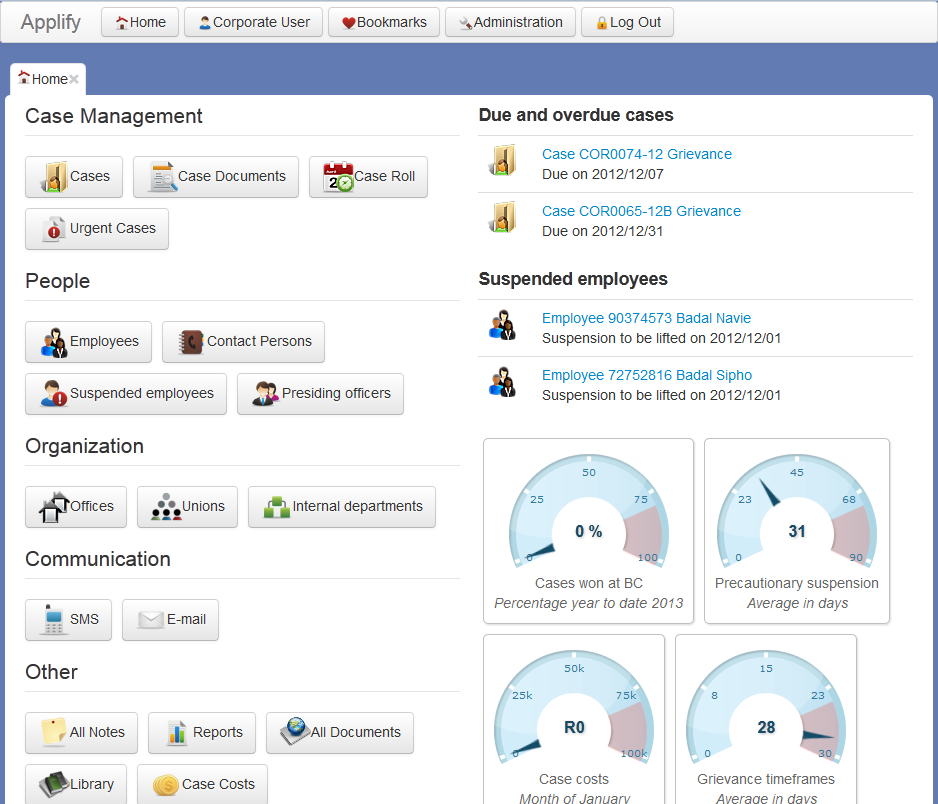Screen dimensions: 938x804
Task: Open the Administration menu
Action: (x=510, y=22)
